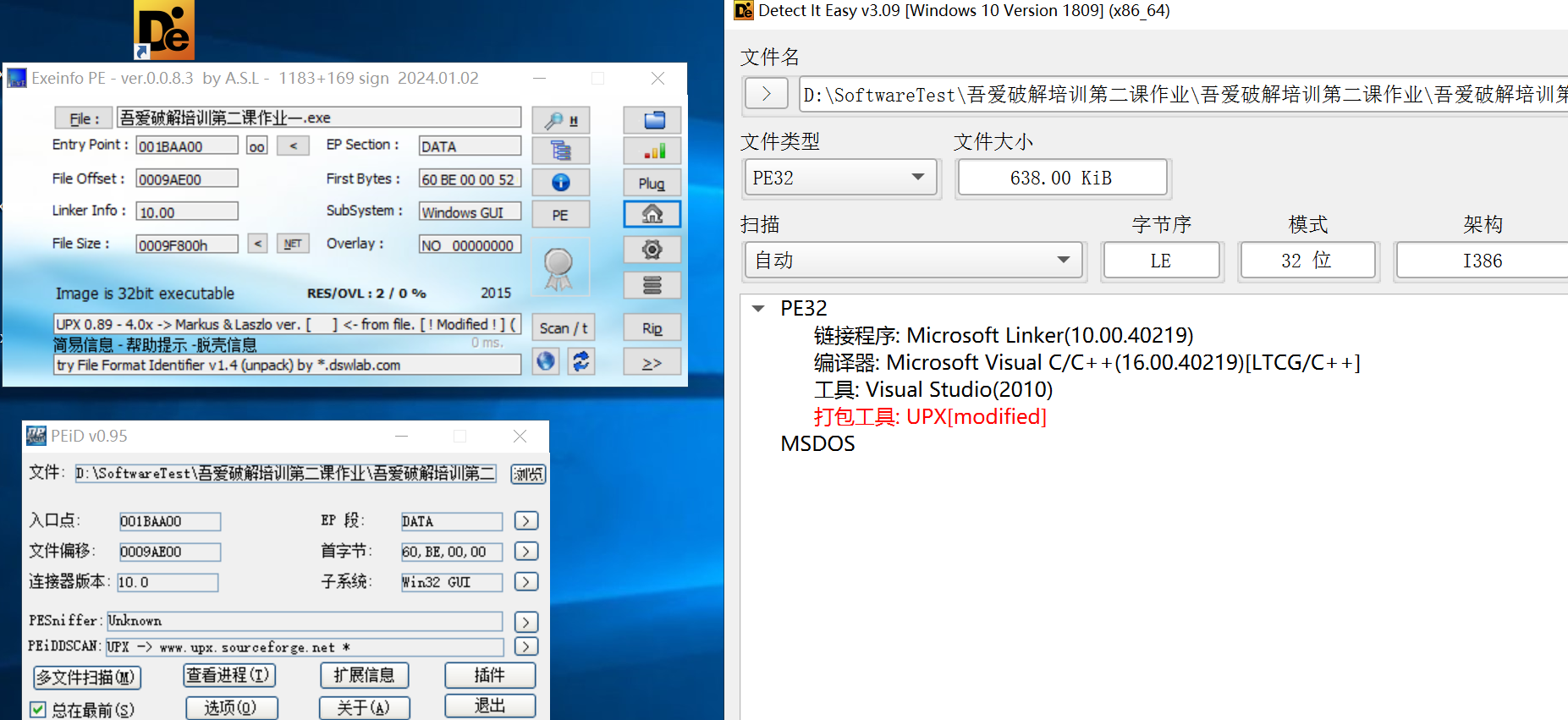Click Exeinfo PE blue info icon
The image size is (1568, 720).
tap(560, 182)
